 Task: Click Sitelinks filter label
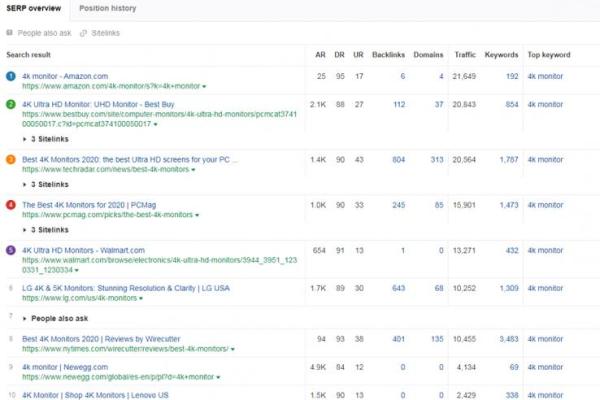[106, 33]
